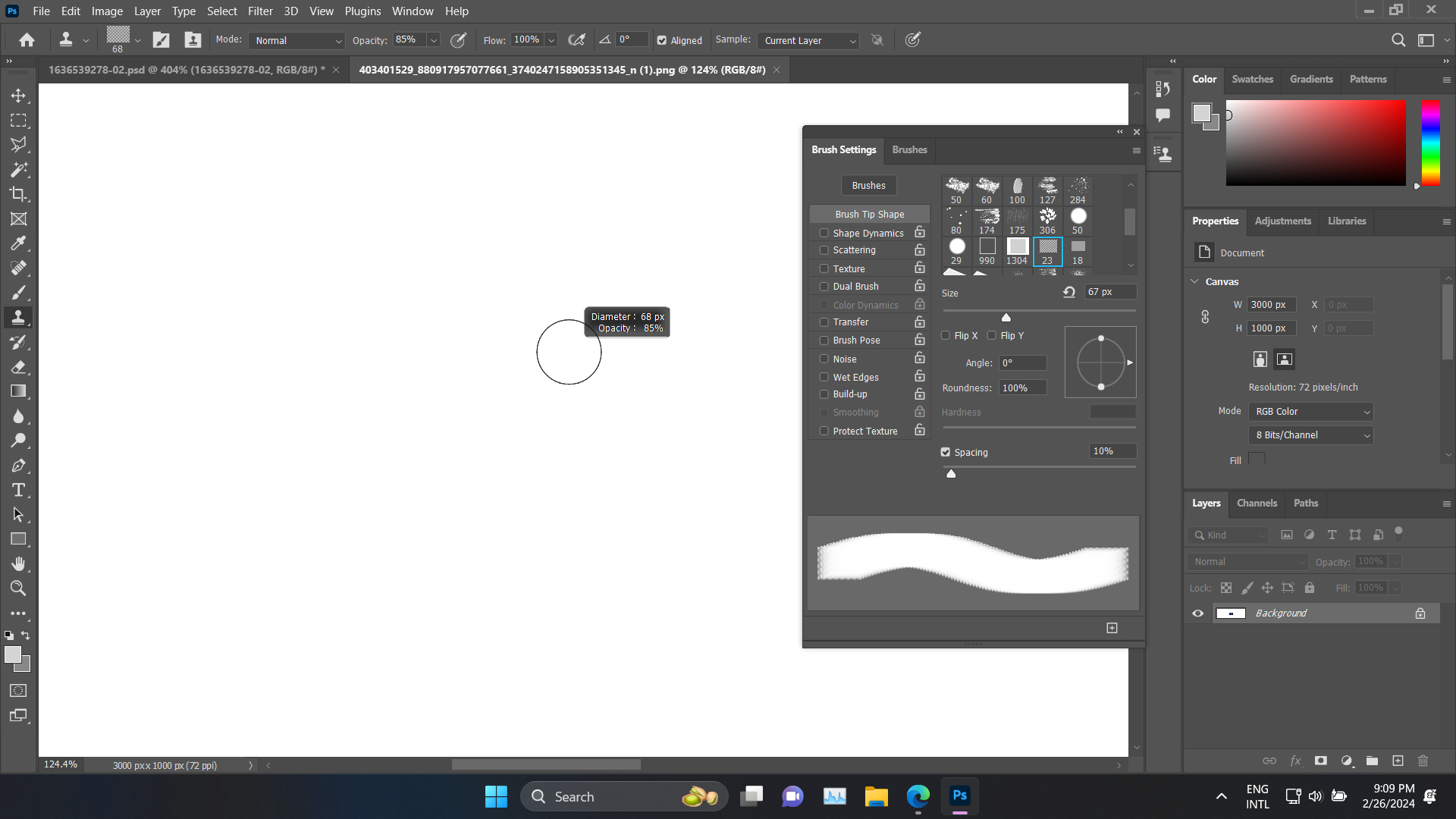
Task: Open the Sample dropdown showing Current Layer
Action: pyautogui.click(x=807, y=40)
